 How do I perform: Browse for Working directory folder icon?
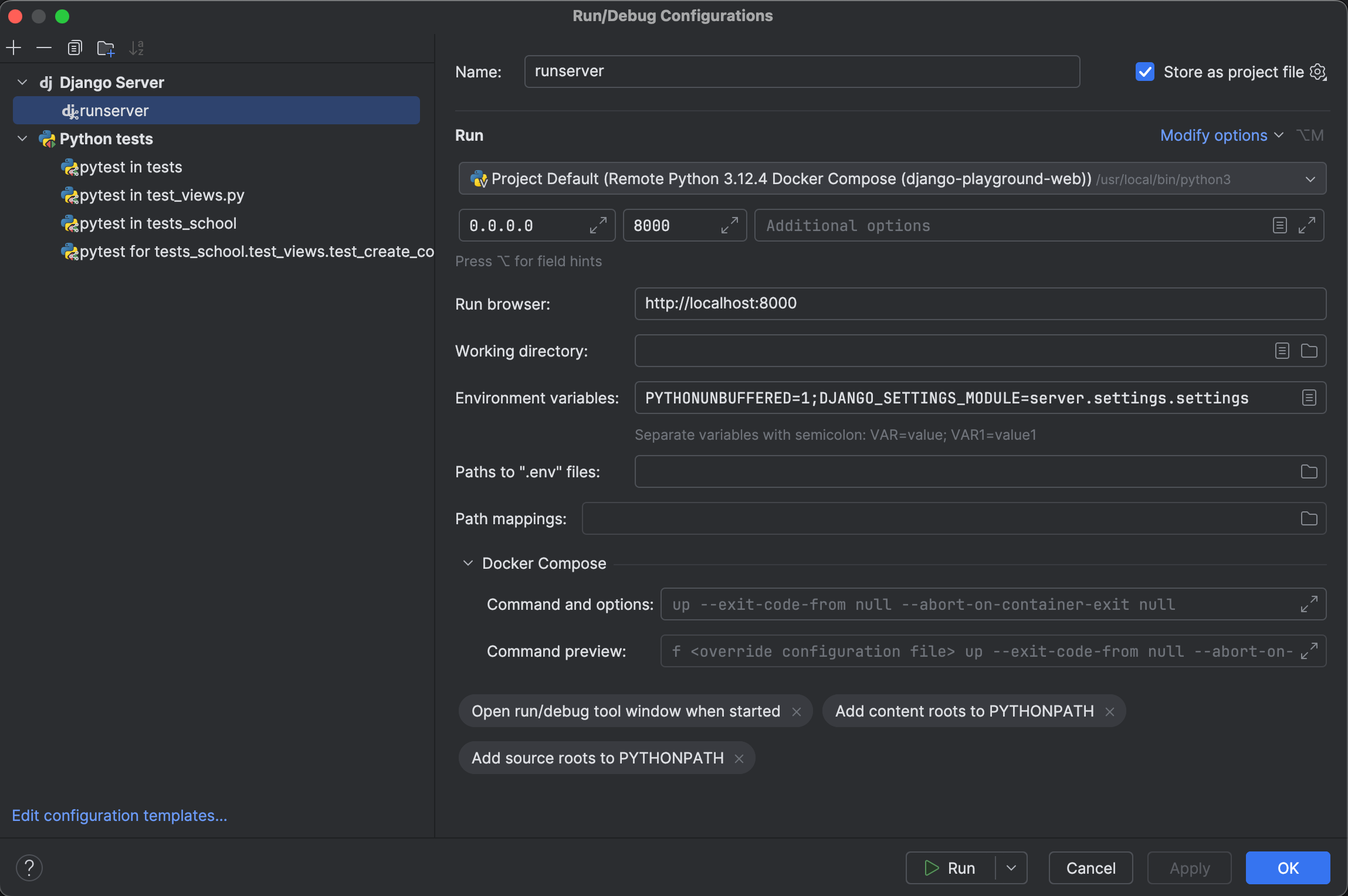tap(1309, 351)
